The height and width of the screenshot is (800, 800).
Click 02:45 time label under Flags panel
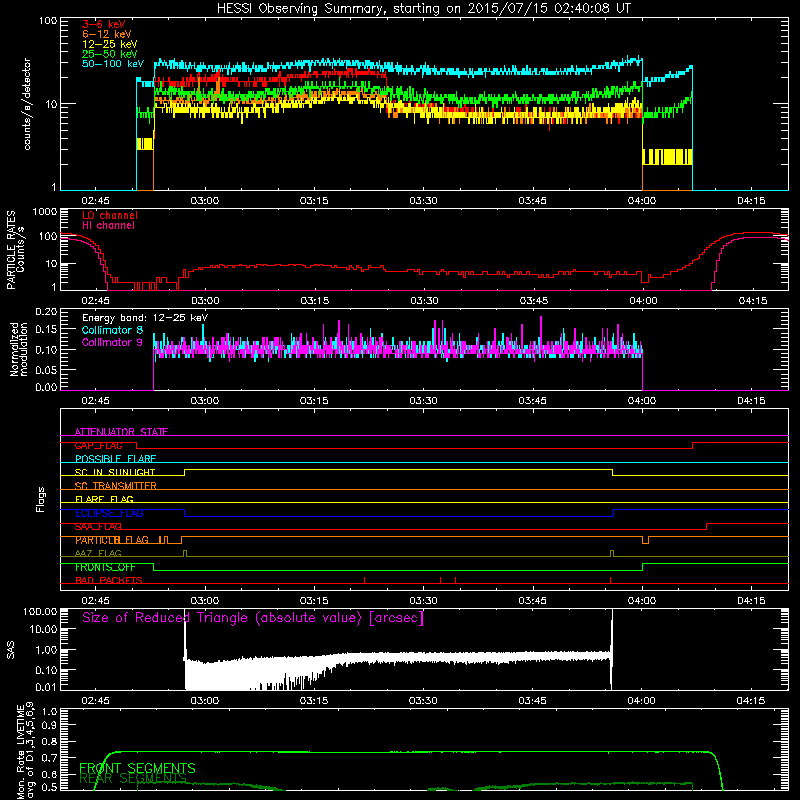tap(95, 601)
